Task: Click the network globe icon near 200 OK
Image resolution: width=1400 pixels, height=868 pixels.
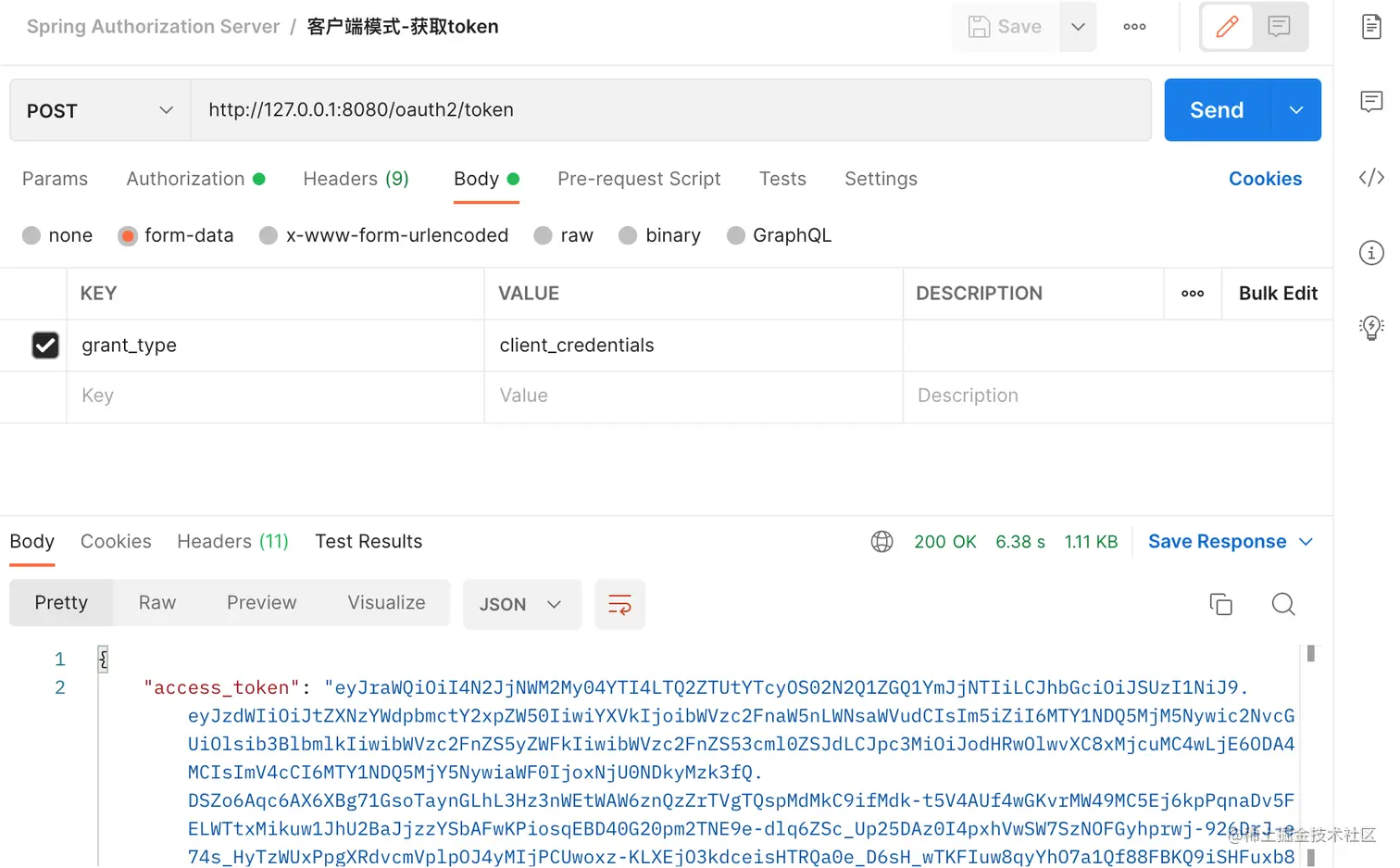Action: point(881,541)
